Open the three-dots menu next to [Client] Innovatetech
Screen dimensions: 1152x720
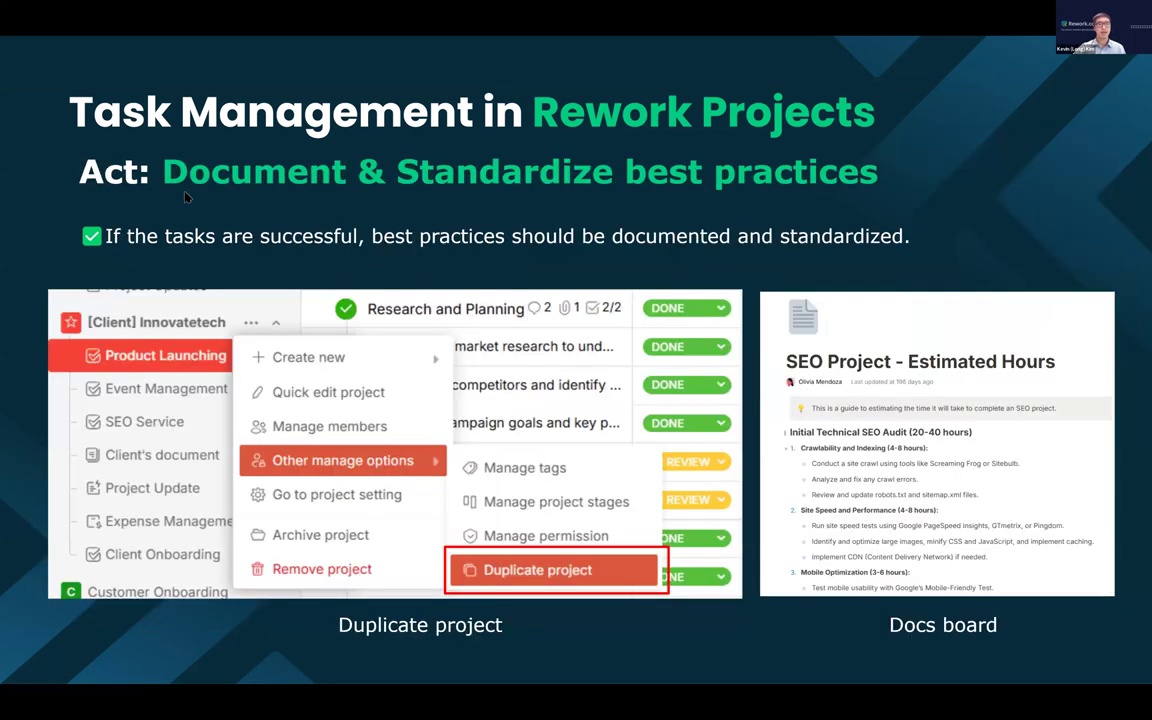pyautogui.click(x=251, y=323)
